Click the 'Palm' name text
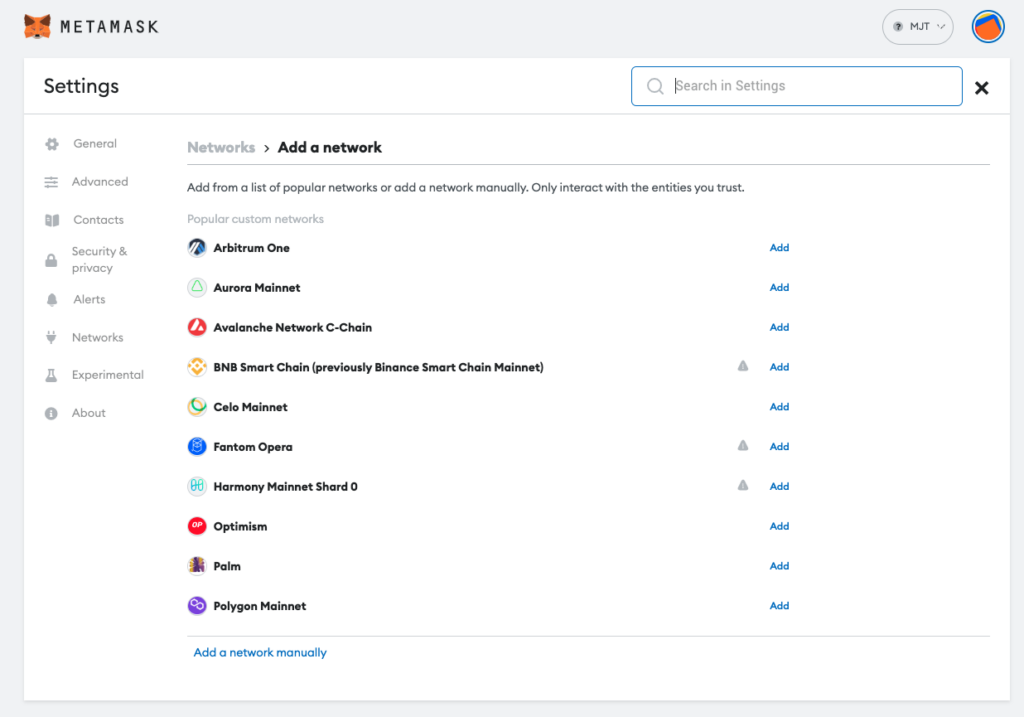The image size is (1024, 717). pyautogui.click(x=227, y=567)
